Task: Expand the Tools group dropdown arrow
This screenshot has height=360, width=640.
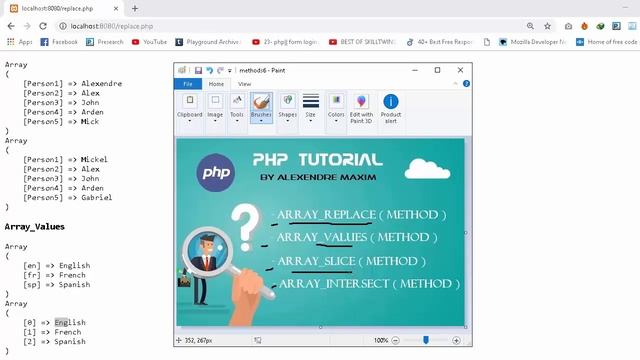Action: [237, 121]
